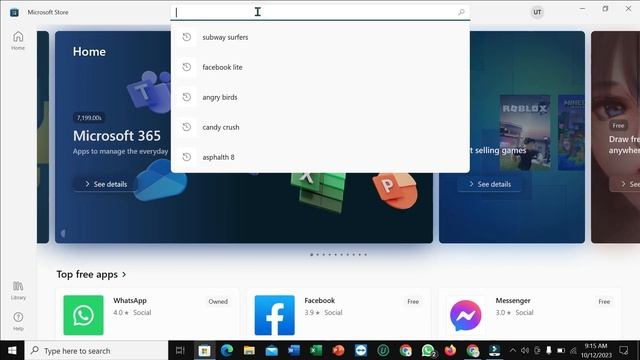Click the Windows taskbar search box
This screenshot has width=640, height=360.
(97, 351)
